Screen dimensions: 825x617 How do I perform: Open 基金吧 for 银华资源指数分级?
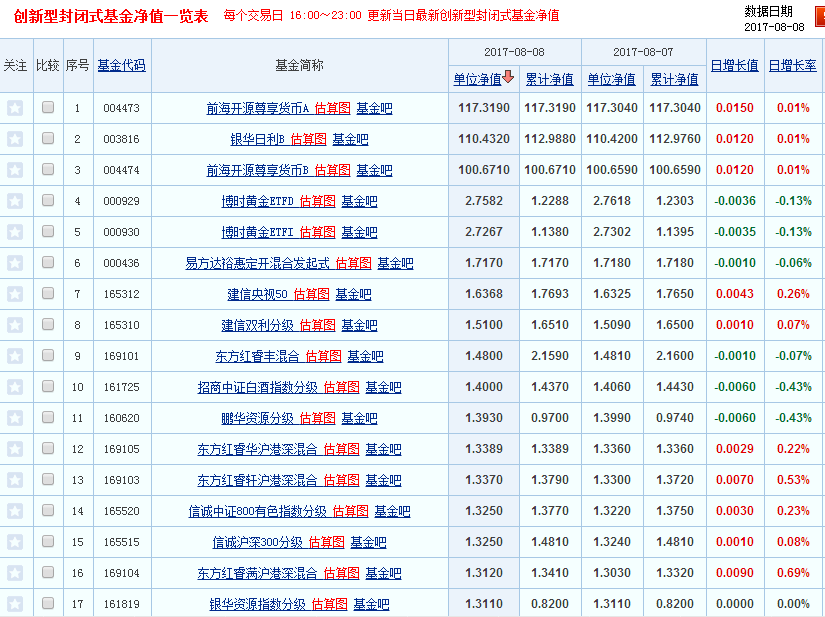(x=371, y=604)
